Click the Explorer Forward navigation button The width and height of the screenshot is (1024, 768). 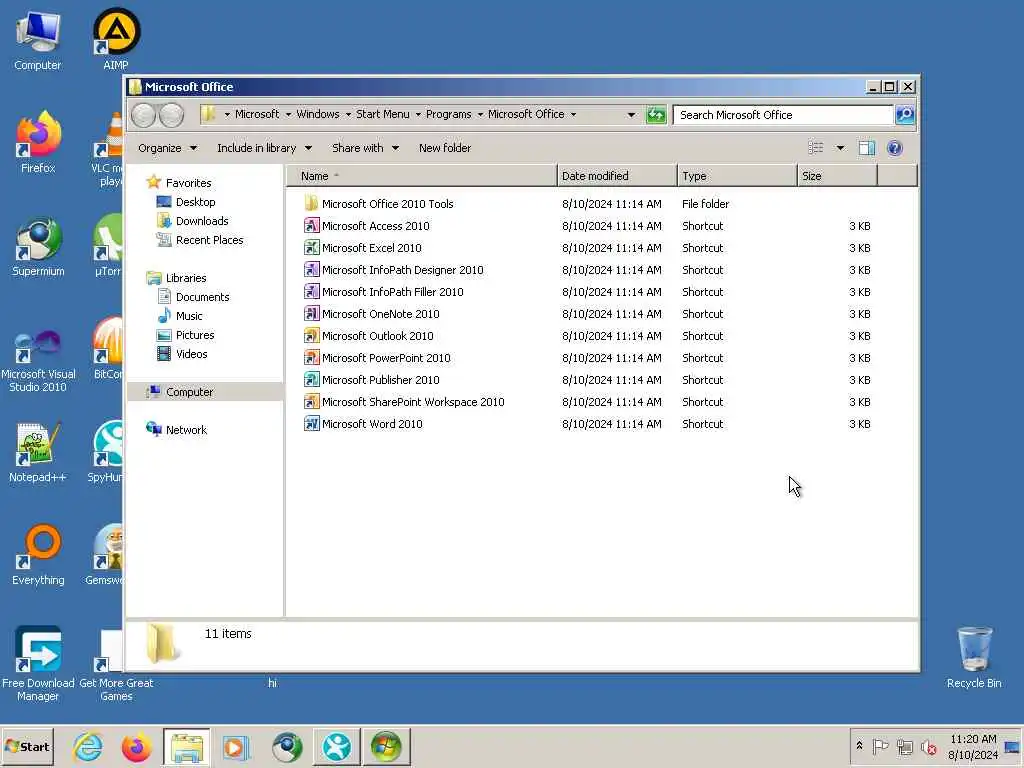coord(171,115)
